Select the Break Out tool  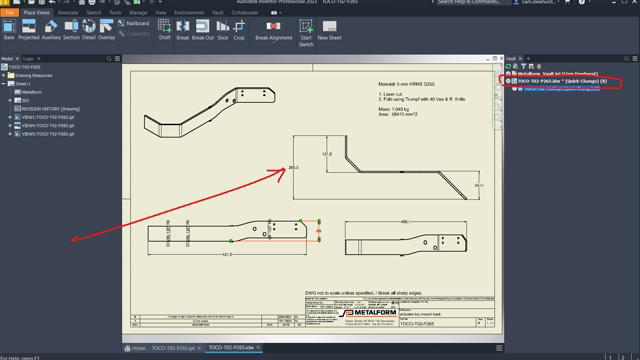[202, 30]
